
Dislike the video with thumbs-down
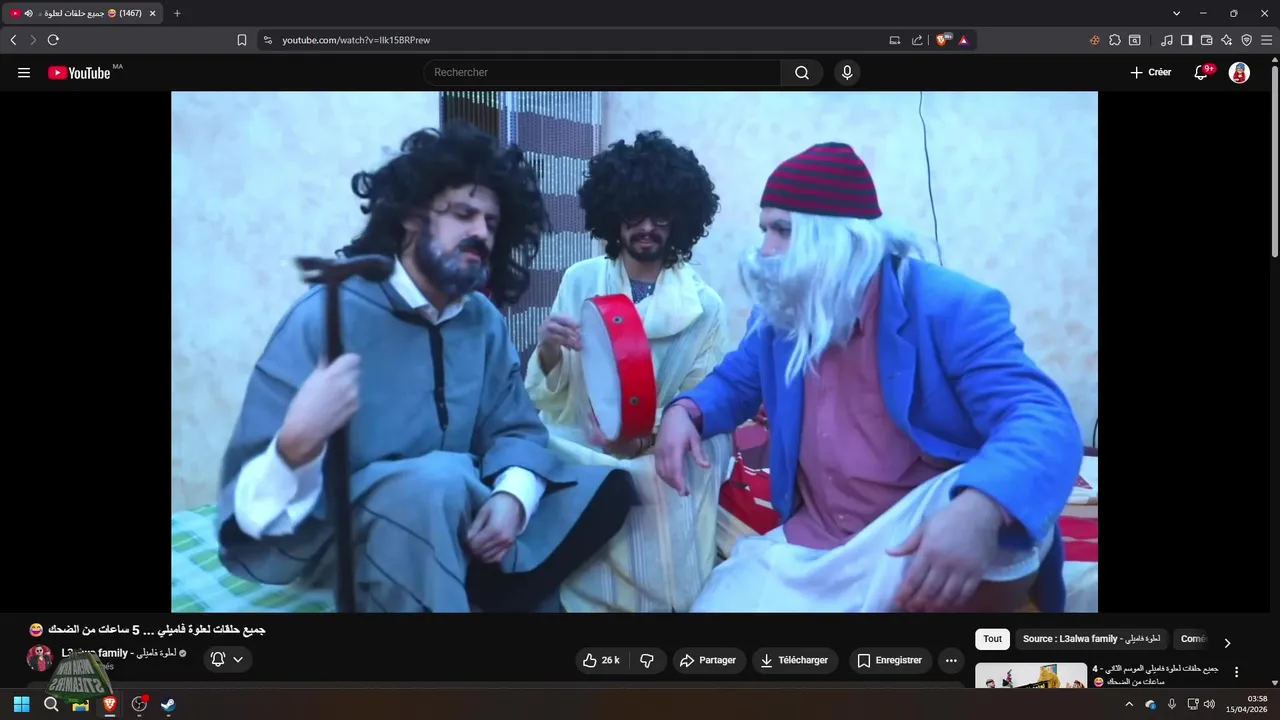(x=647, y=660)
